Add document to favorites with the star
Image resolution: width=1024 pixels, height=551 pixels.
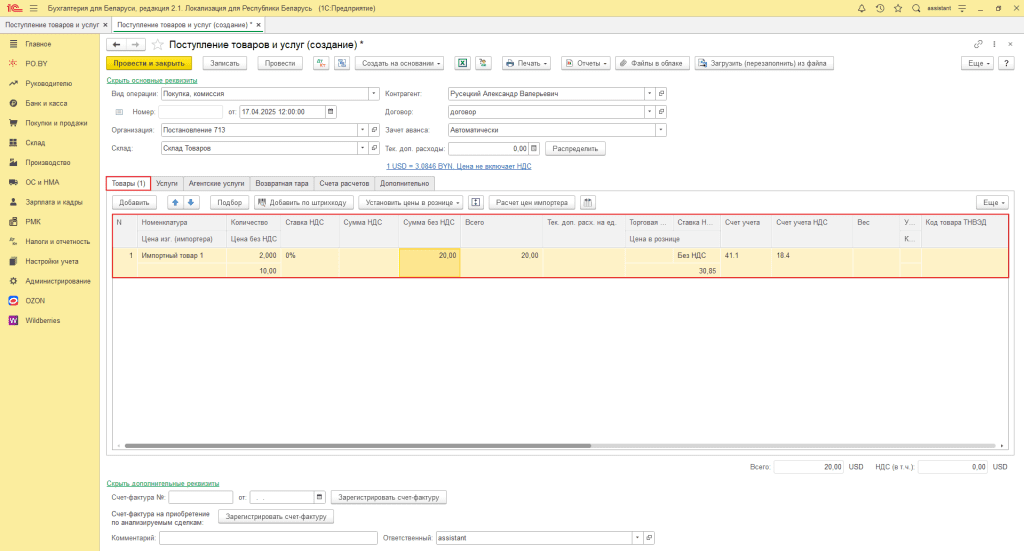157,44
